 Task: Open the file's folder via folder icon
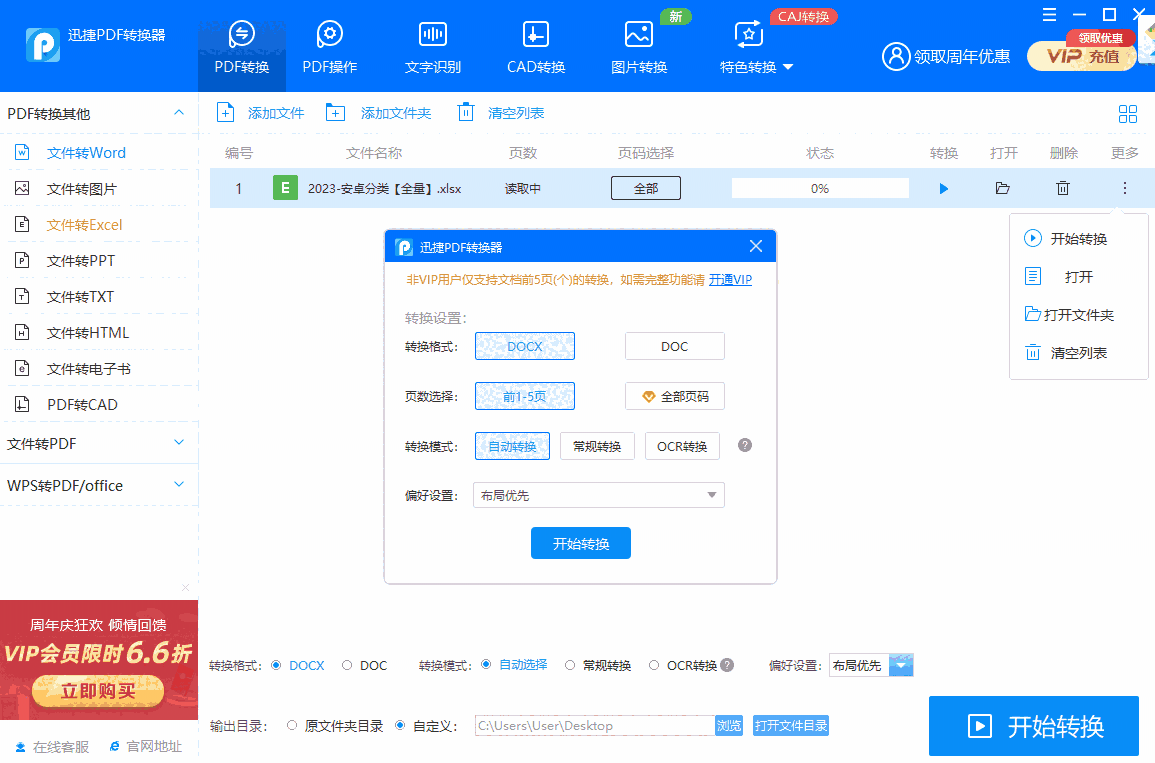point(1002,187)
